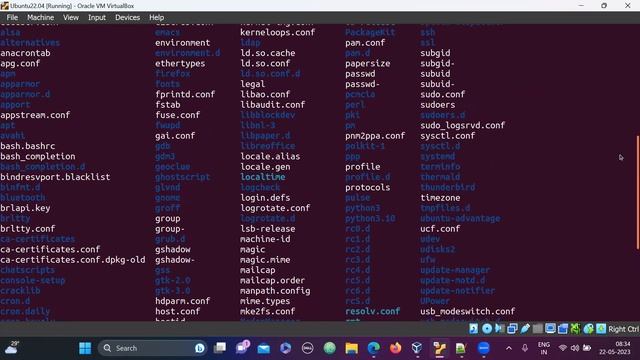This screenshot has height=360, width=640.
Task: Launch the Dell app from taskbar
Action: (x=307, y=348)
